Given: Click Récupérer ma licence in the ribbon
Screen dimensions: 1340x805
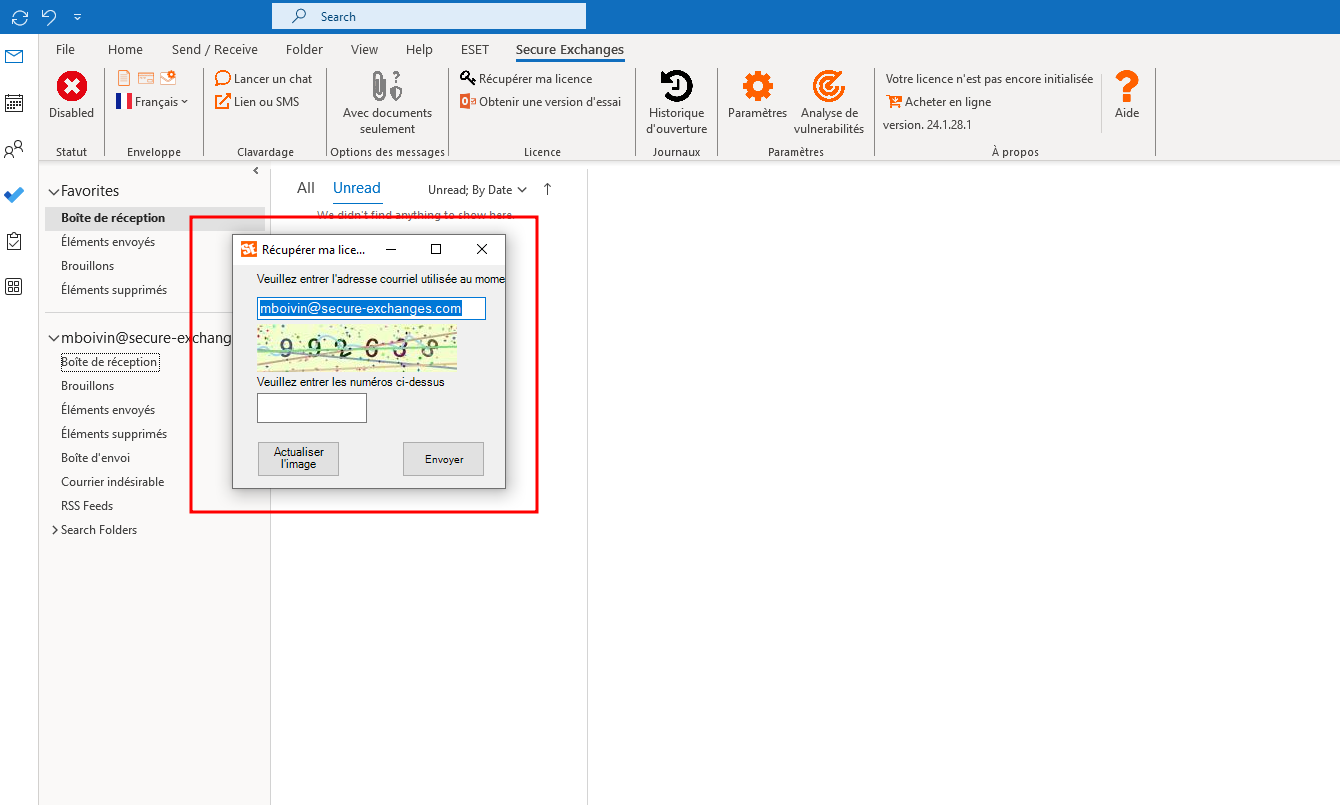Looking at the screenshot, I should pyautogui.click(x=526, y=78).
